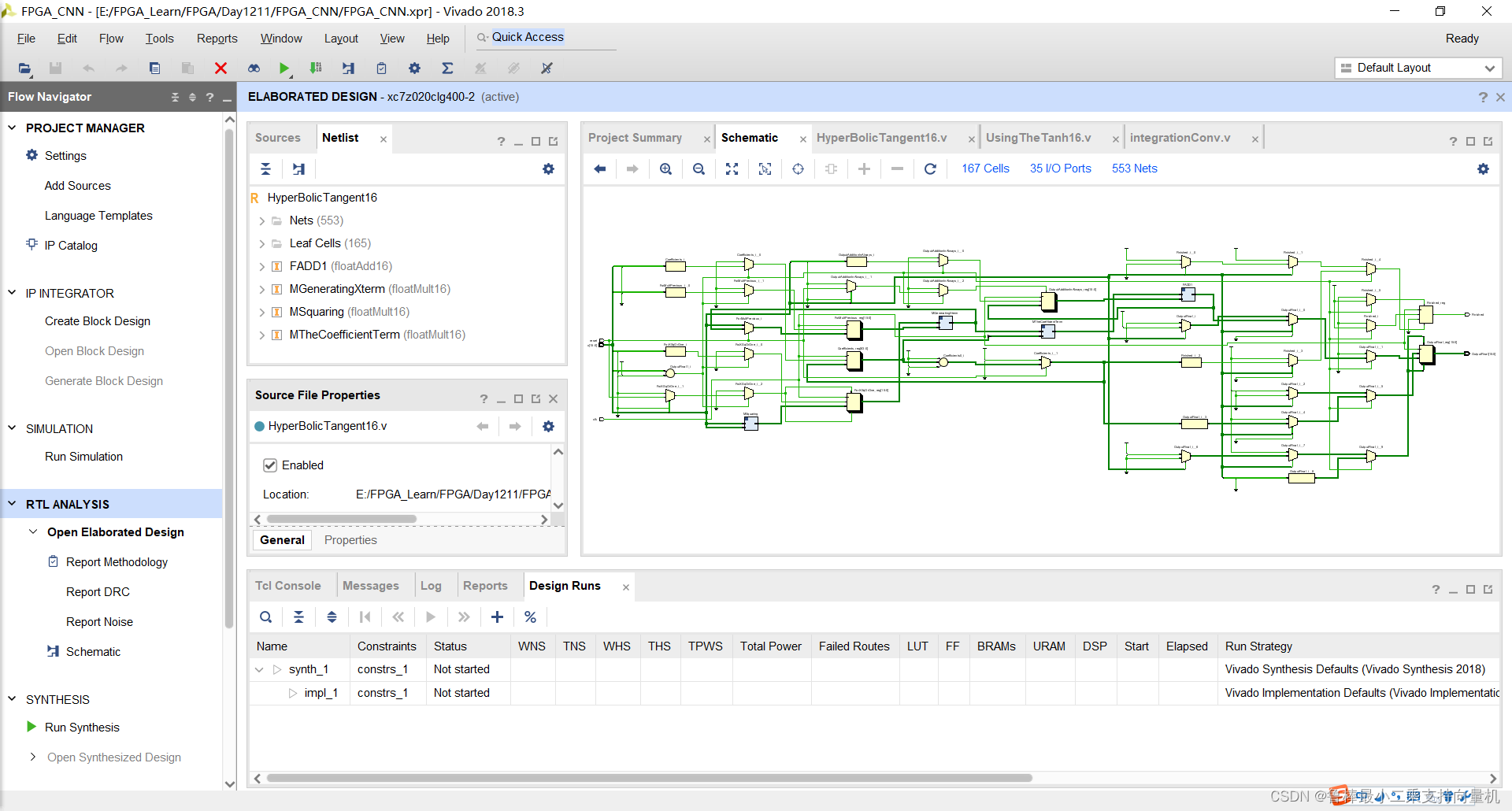Click the 167 Cells link

click(x=985, y=168)
